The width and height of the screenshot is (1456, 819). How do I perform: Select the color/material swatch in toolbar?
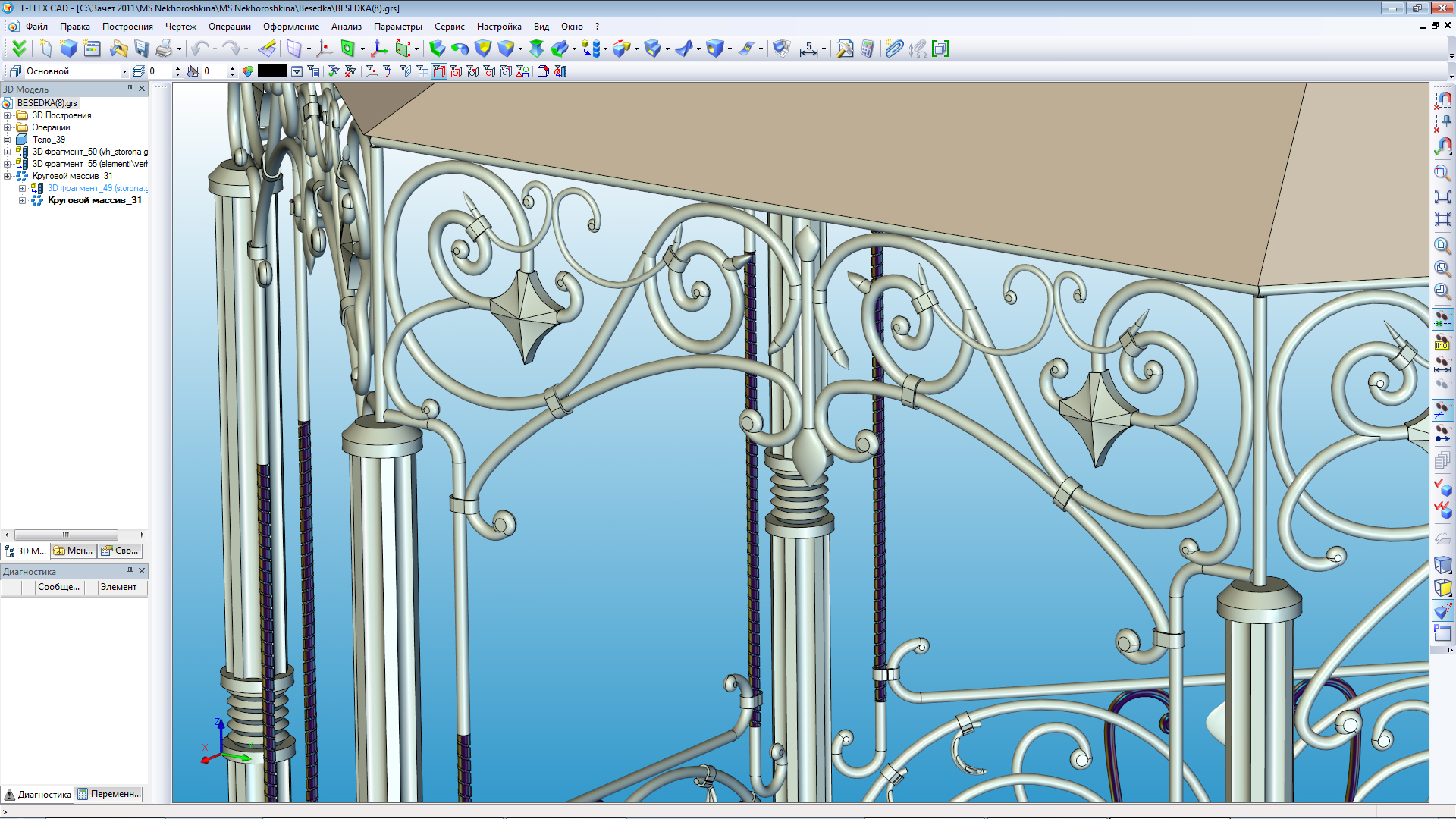(271, 71)
